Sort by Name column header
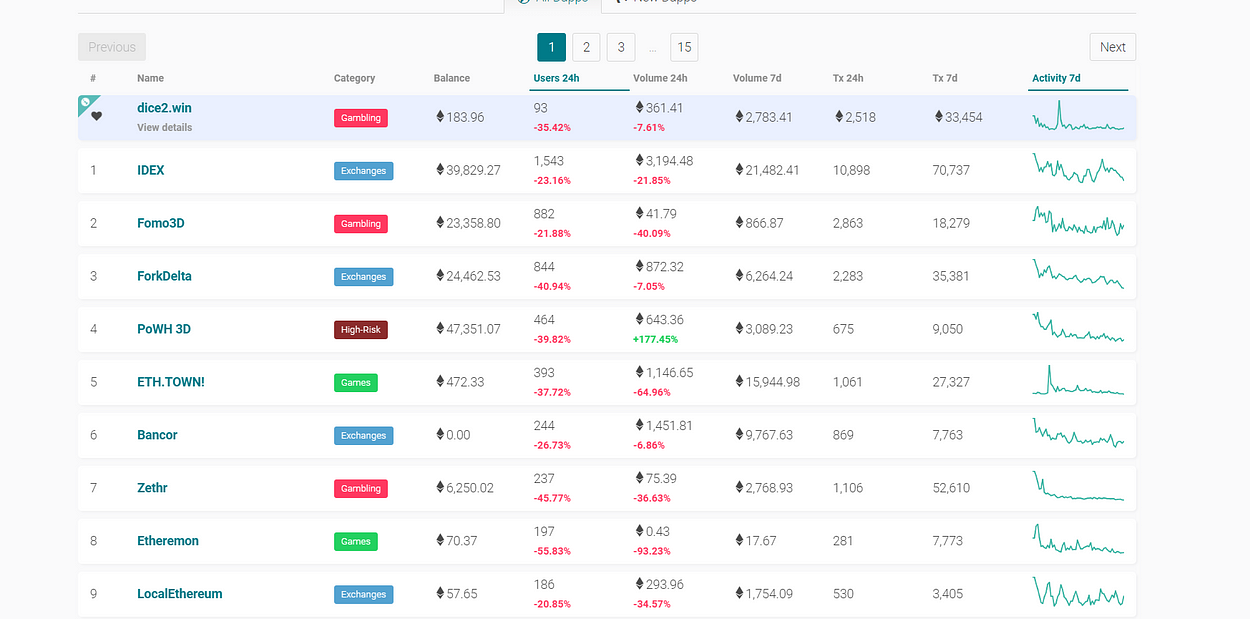Image resolution: width=1250 pixels, height=619 pixels. pos(151,78)
